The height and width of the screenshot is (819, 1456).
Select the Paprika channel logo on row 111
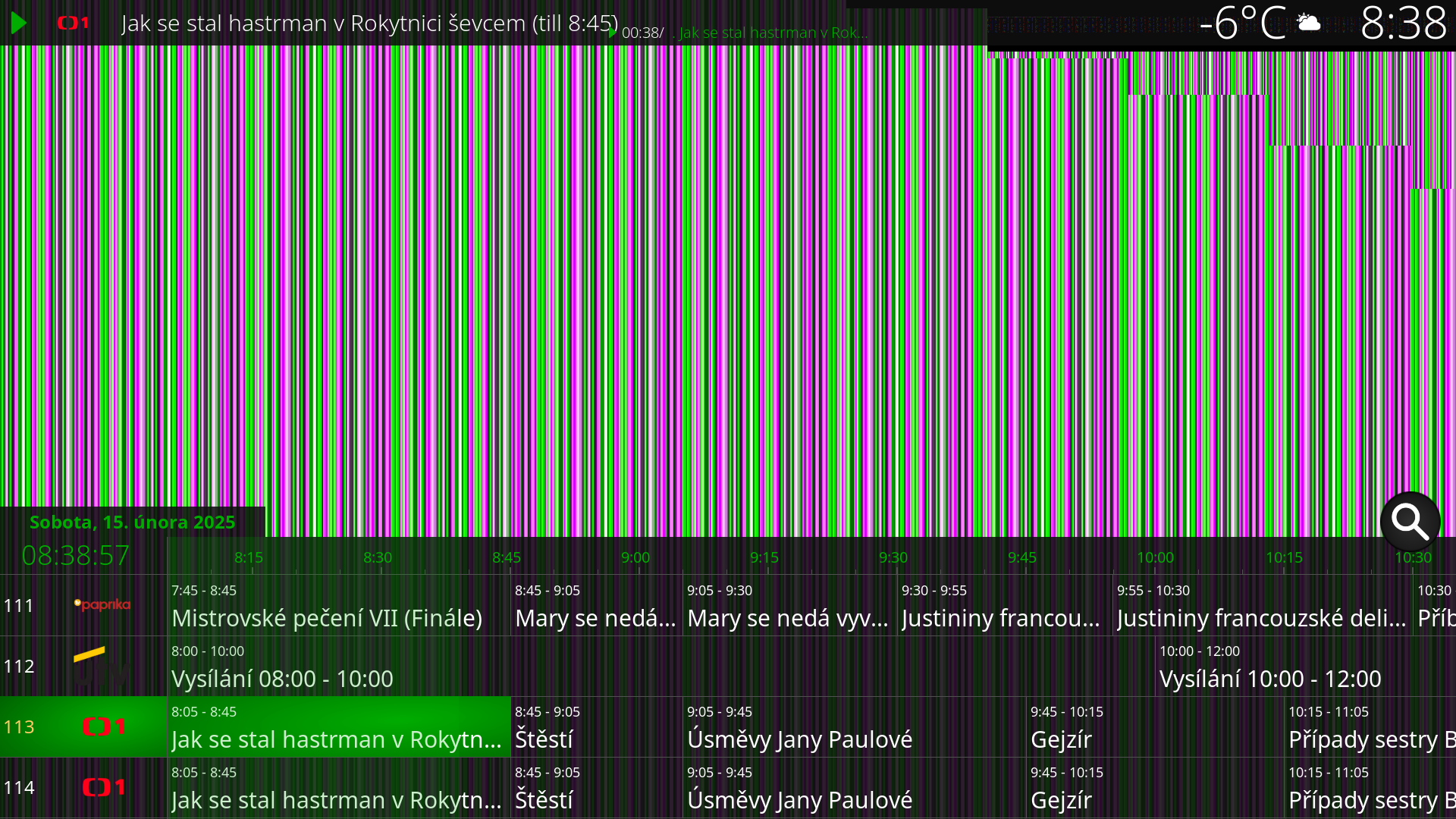pos(102,605)
